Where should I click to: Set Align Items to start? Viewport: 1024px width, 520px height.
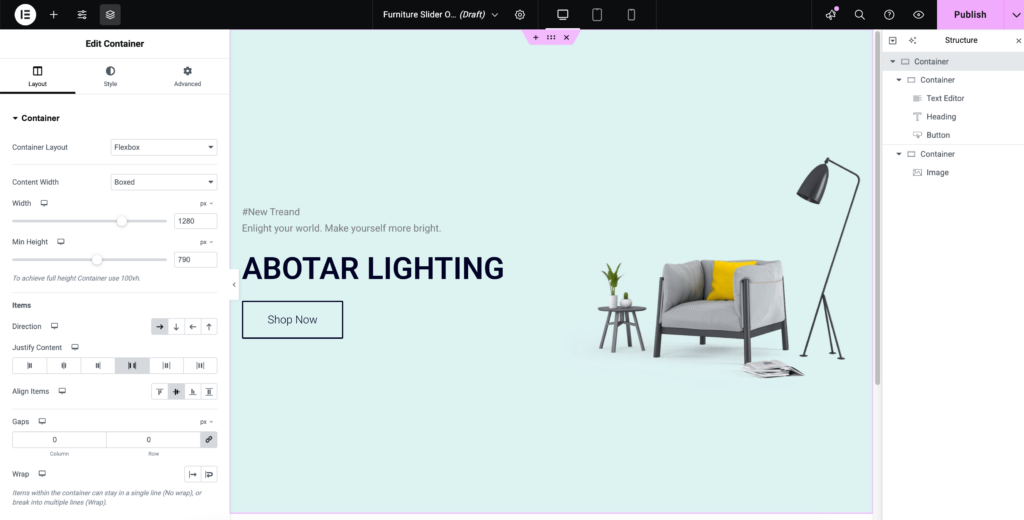[x=159, y=392]
